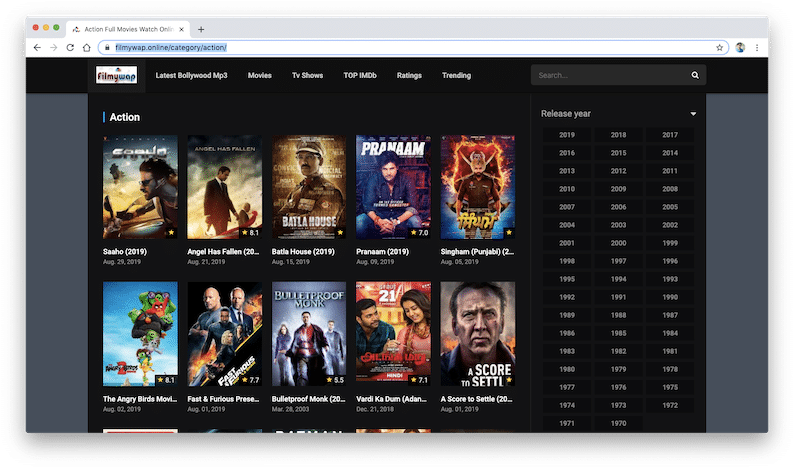
Task: Click the Fast & Furious 7.7 rating star
Action: click(x=245, y=380)
